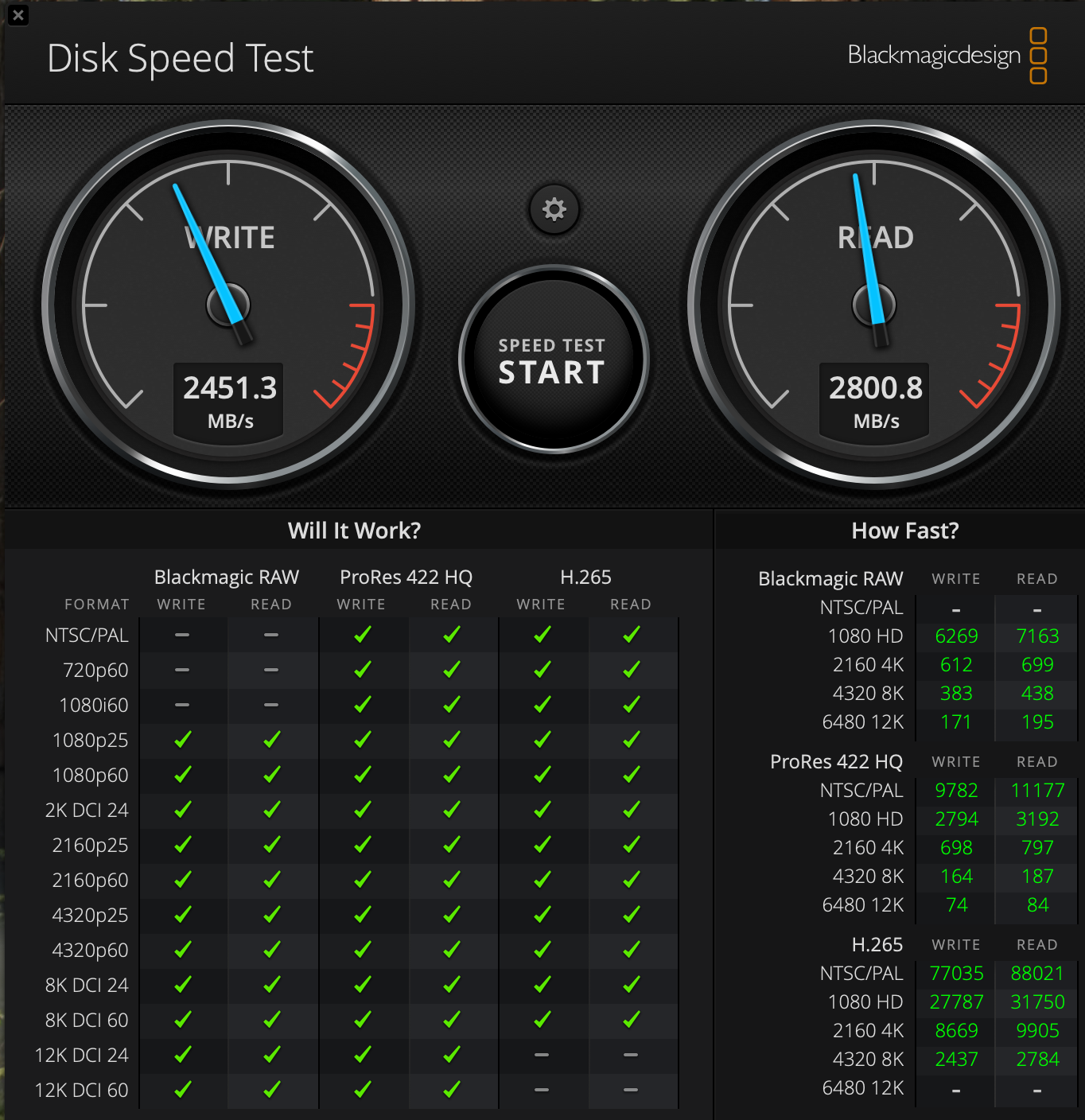Image resolution: width=1085 pixels, height=1120 pixels.
Task: Click Blackmagic RAW read checkmark for 1080p60
Action: pyautogui.click(x=272, y=775)
